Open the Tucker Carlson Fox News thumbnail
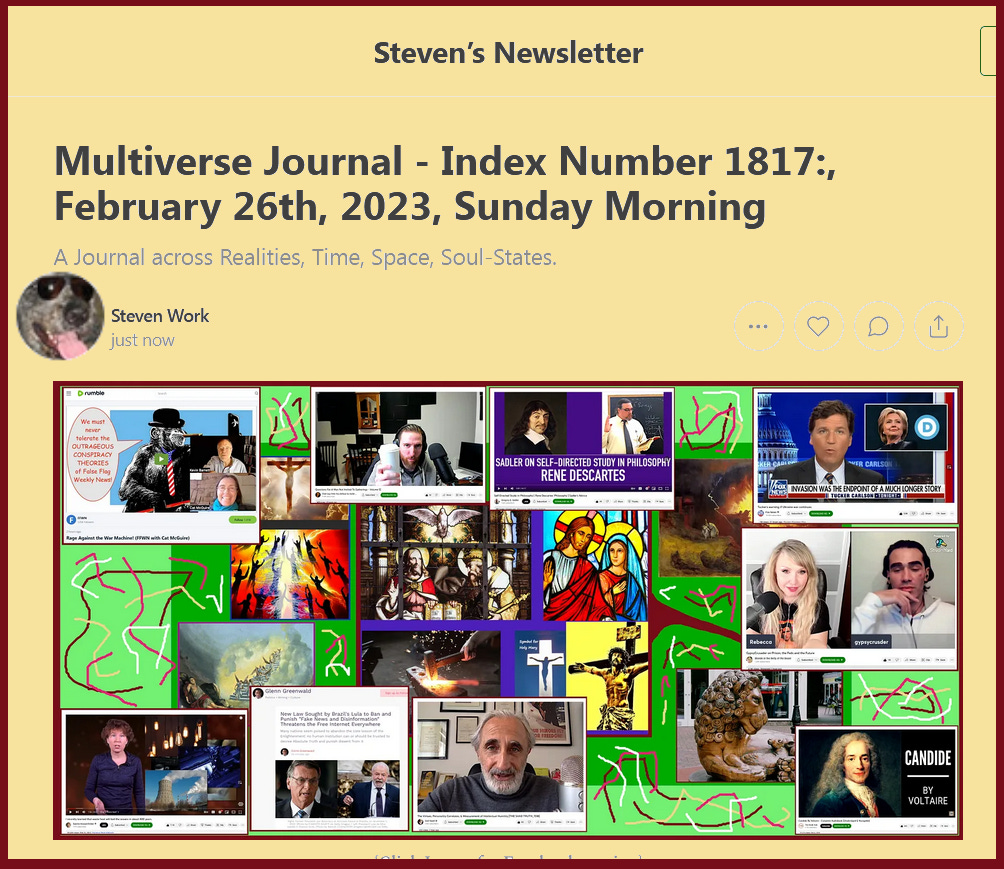Image resolution: width=1004 pixels, height=869 pixels. [x=856, y=455]
